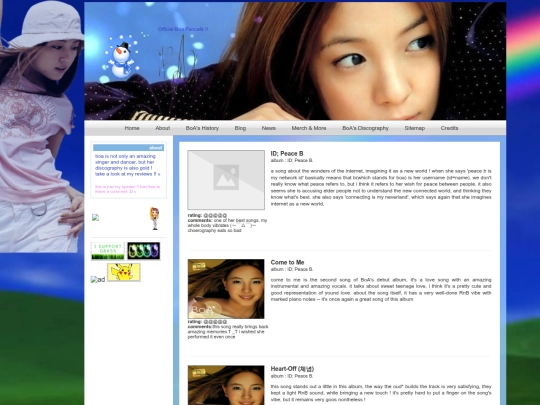Click the broken 'ad' image

(98, 279)
